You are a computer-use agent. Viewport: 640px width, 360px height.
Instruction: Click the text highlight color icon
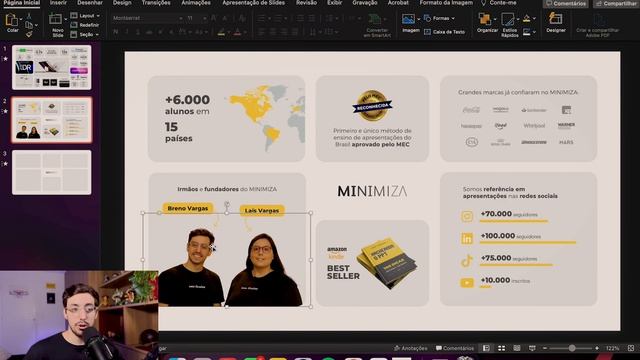tap(221, 33)
